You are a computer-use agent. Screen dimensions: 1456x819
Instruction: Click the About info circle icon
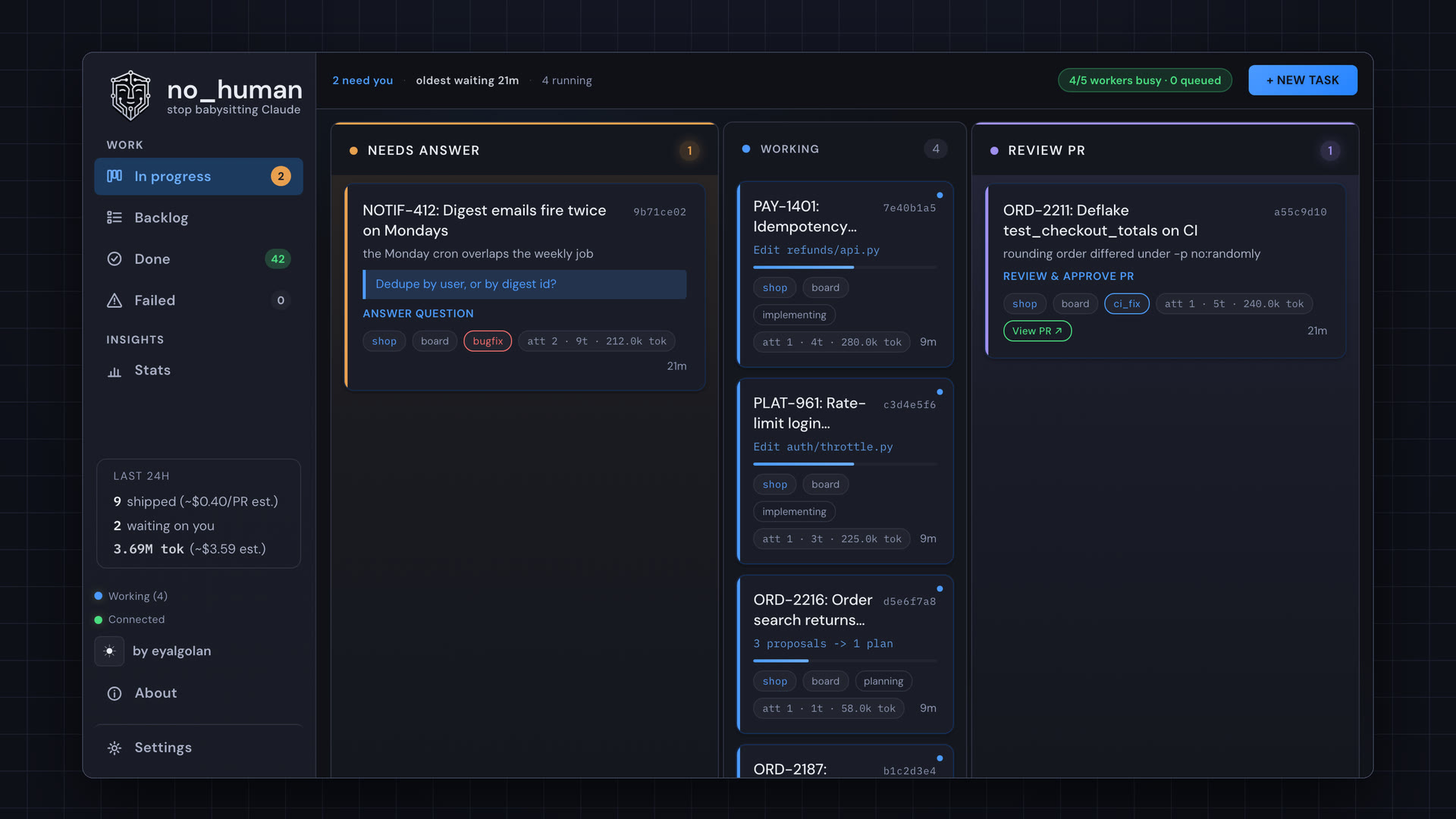(115, 693)
